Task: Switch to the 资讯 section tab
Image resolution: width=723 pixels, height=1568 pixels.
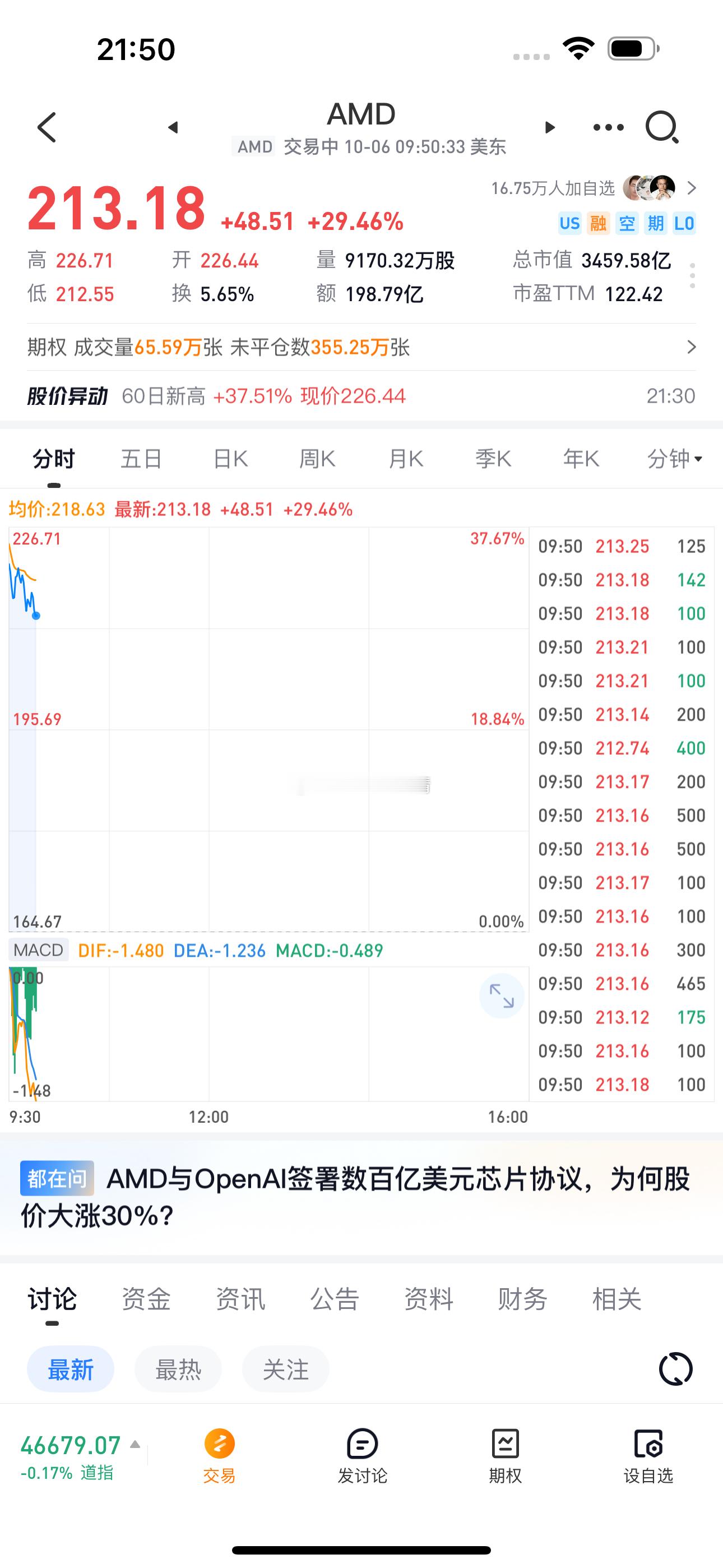Action: click(240, 1299)
